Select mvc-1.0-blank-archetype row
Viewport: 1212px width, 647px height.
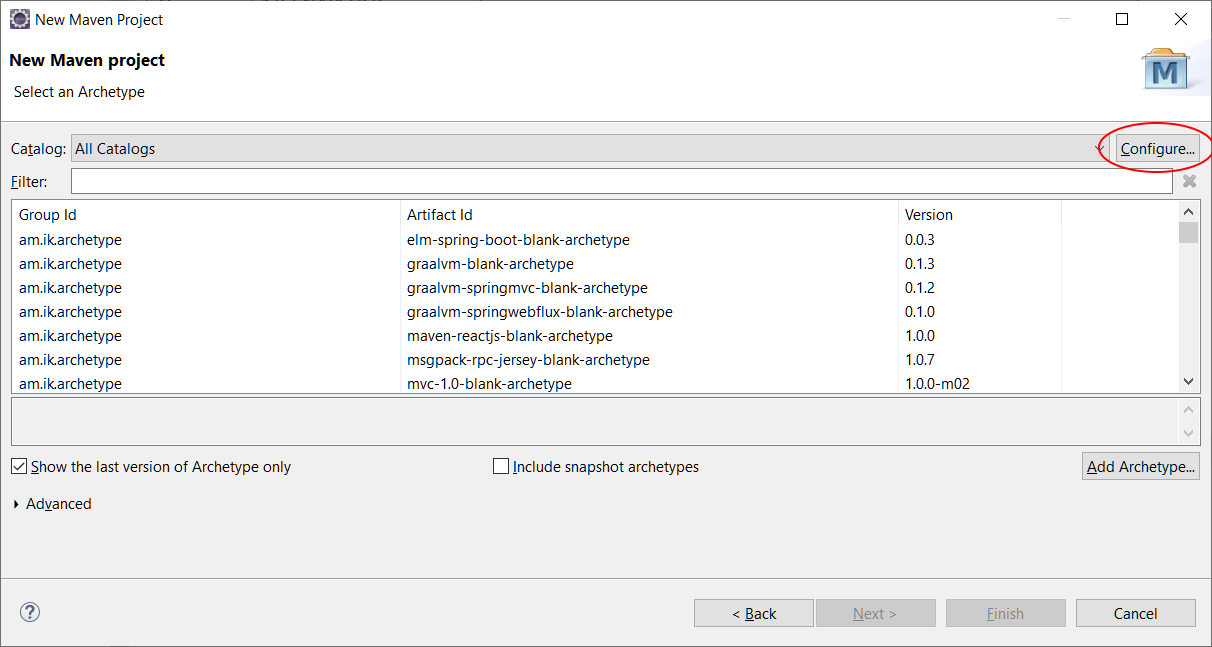point(595,383)
